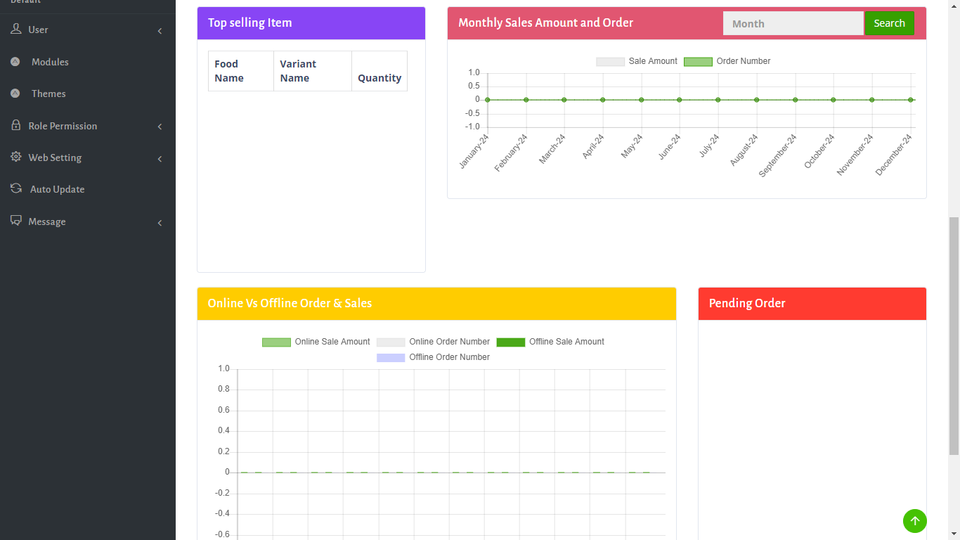960x540 pixels.
Task: Click the User person icon in sidebar
Action: (x=16, y=29)
